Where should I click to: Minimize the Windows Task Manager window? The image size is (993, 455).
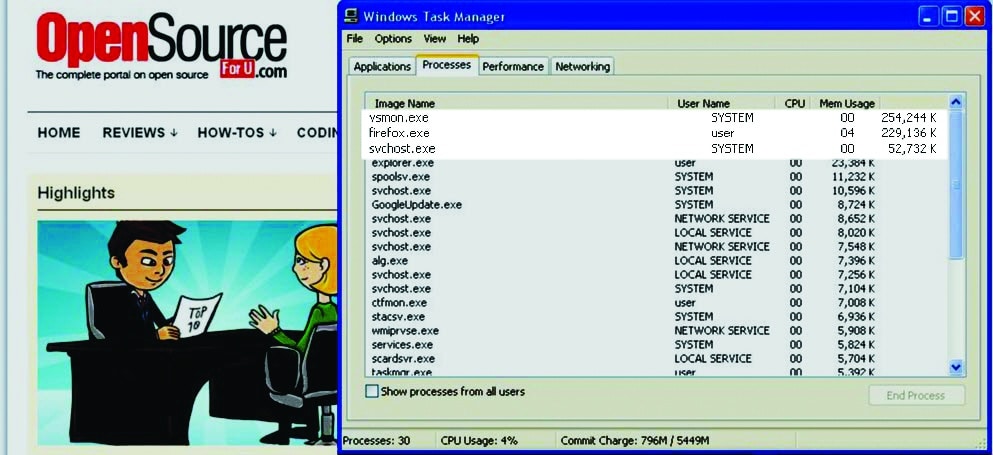(926, 16)
